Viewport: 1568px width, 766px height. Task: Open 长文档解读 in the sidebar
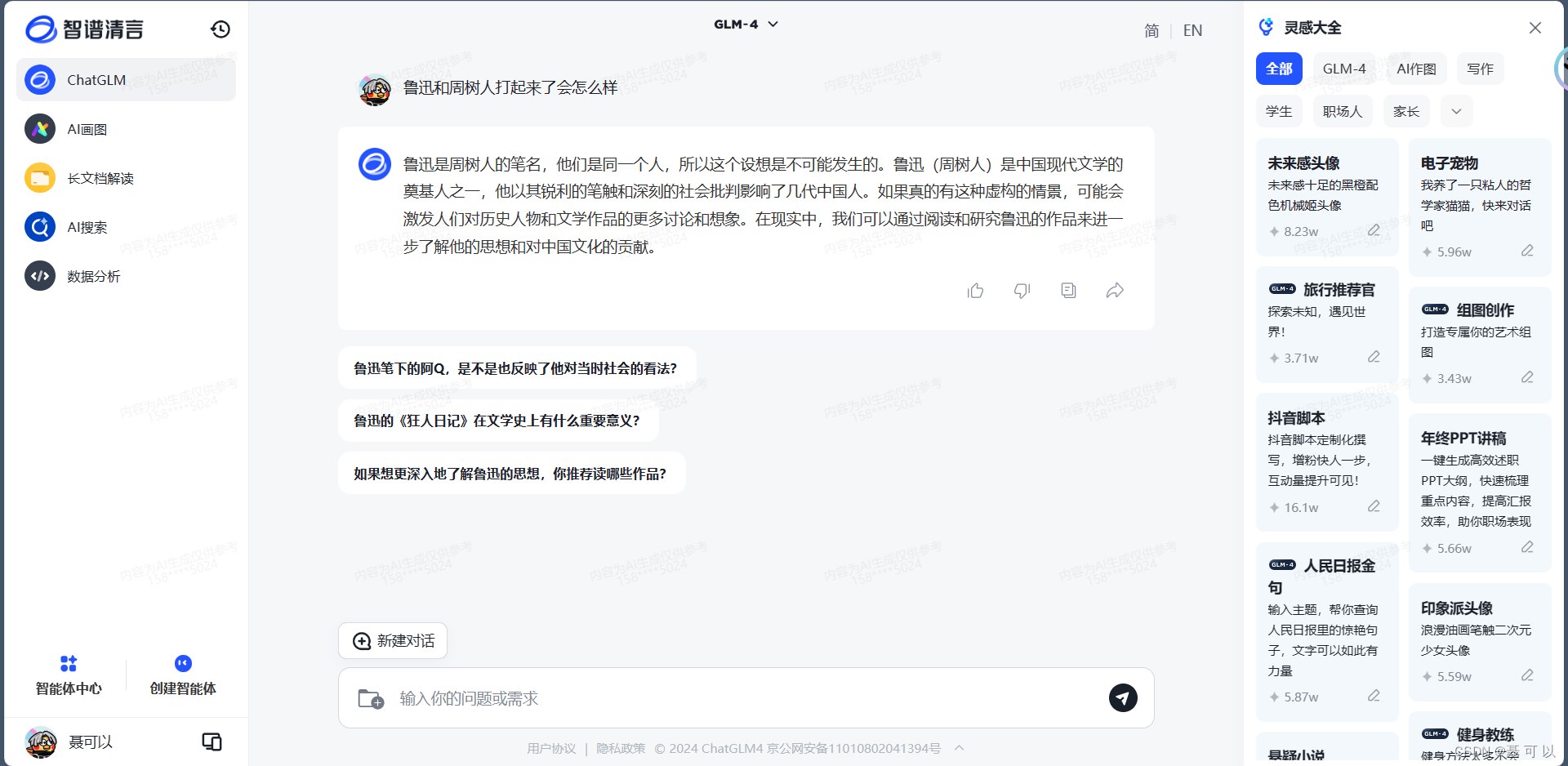click(x=126, y=178)
